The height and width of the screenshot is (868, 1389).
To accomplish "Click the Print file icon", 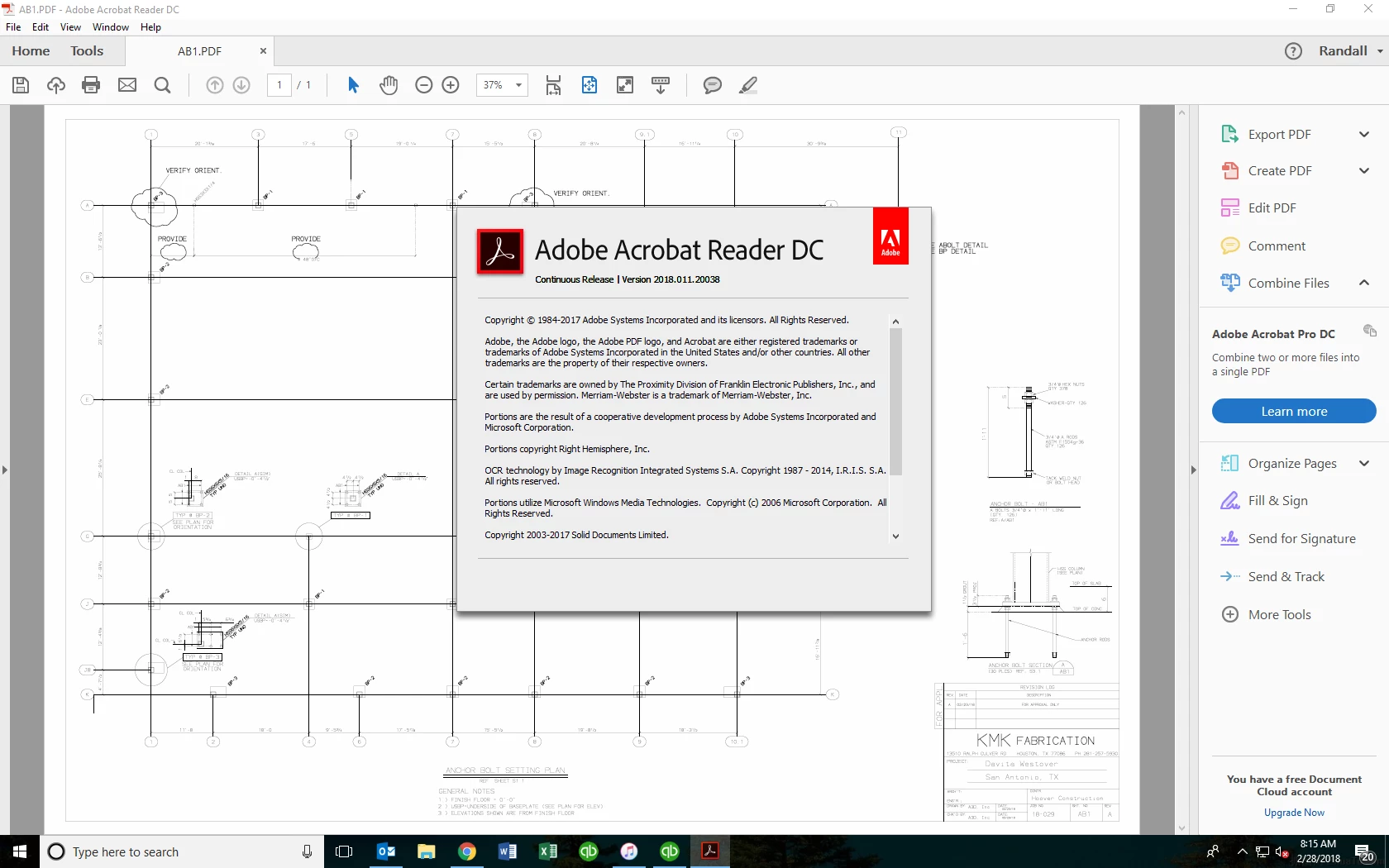I will pos(92,85).
